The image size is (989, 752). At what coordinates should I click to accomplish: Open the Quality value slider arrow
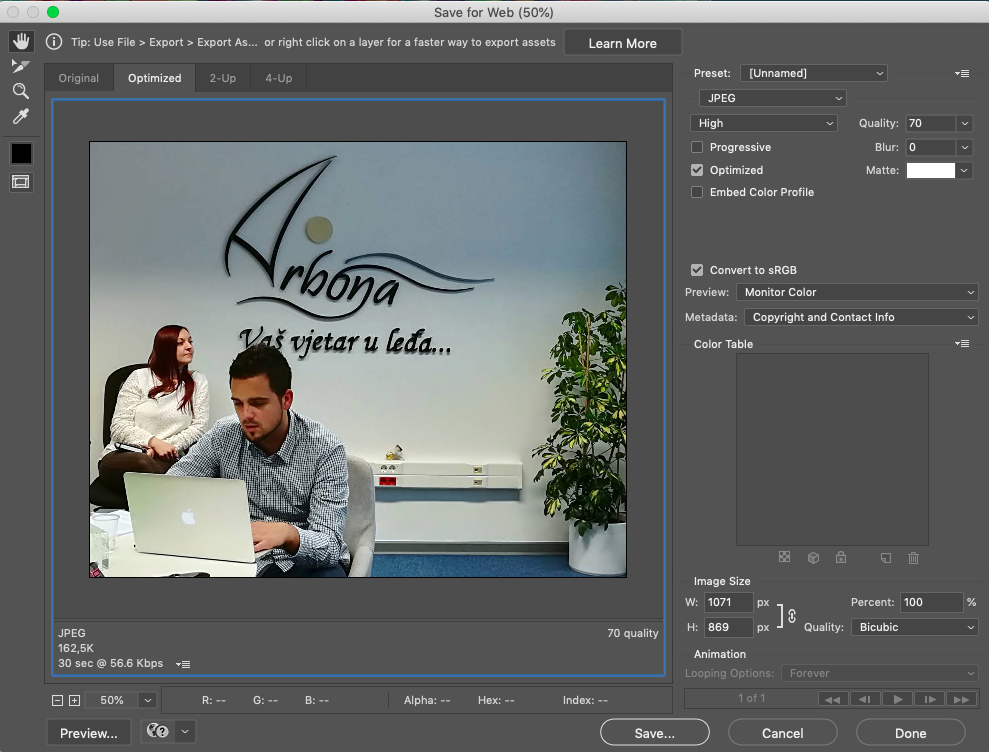pyautogui.click(x=964, y=123)
